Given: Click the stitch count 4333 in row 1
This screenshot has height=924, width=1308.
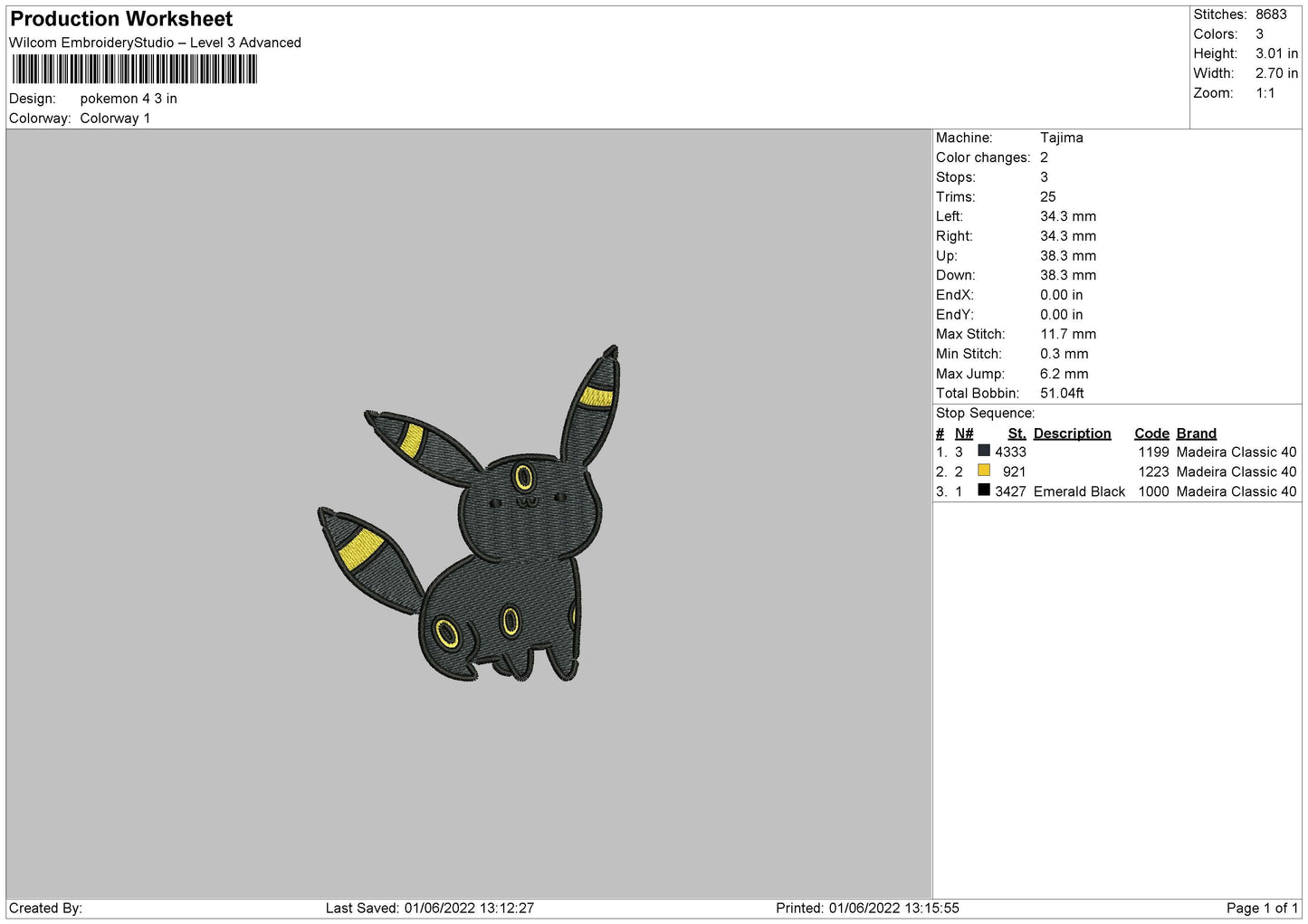Looking at the screenshot, I should click(1010, 452).
